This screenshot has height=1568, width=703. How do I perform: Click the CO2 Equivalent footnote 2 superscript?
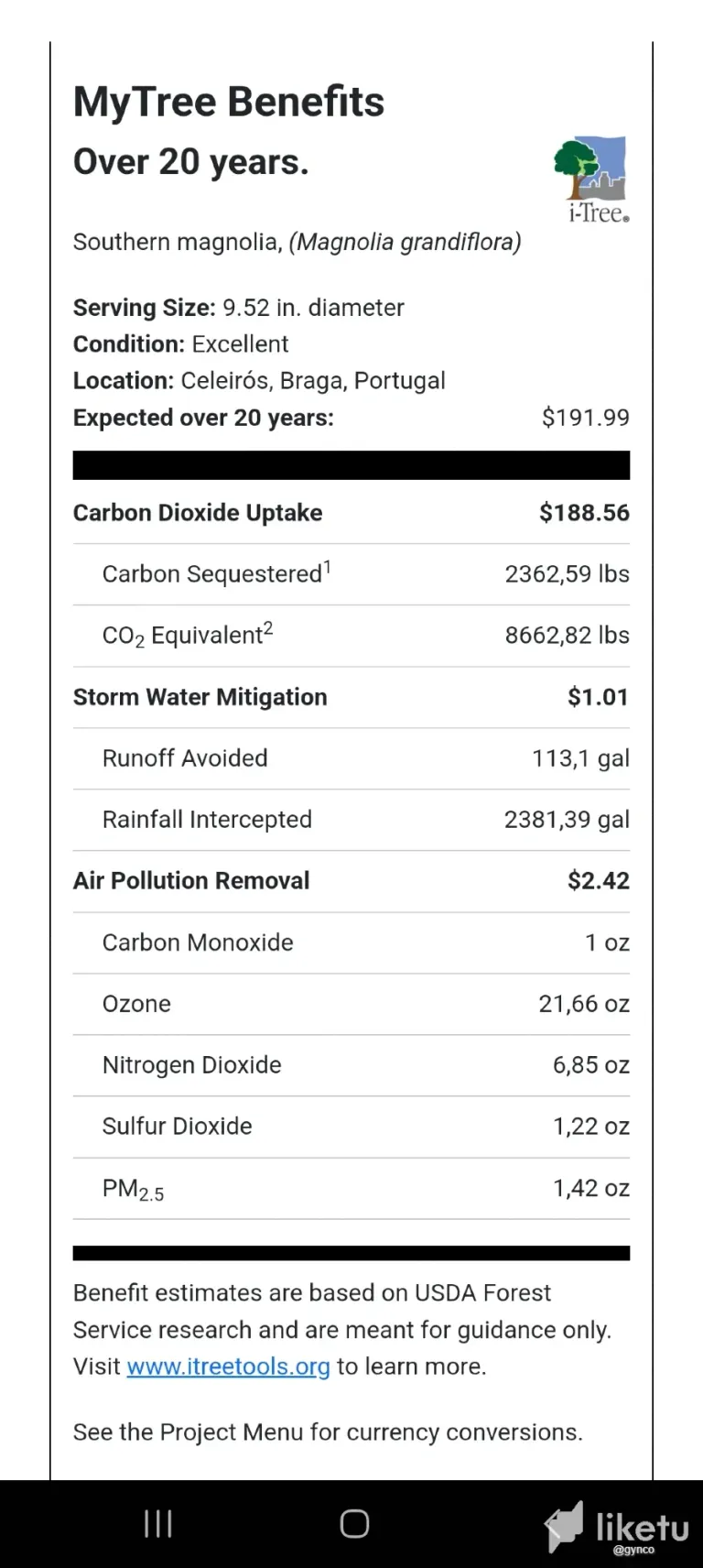coord(268,629)
